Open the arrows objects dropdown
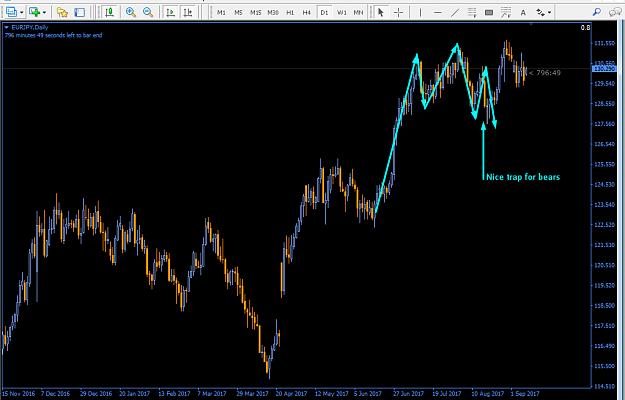 pyautogui.click(x=550, y=13)
